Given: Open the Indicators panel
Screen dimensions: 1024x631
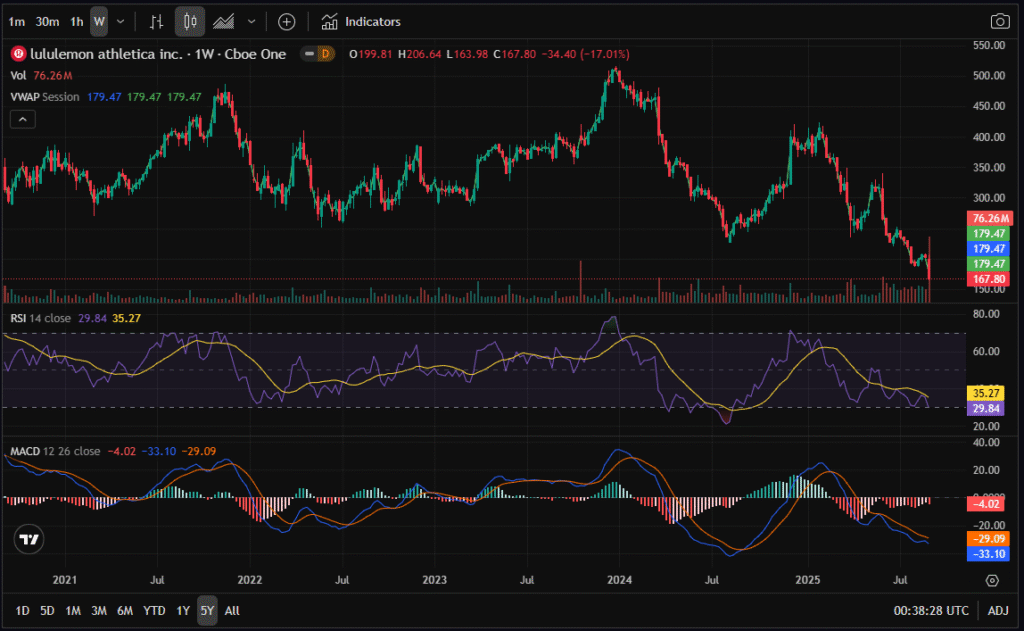Looking at the screenshot, I should (x=361, y=21).
